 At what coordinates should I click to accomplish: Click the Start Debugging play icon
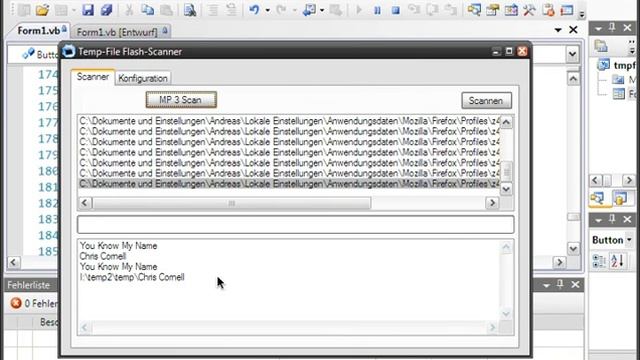[359, 9]
